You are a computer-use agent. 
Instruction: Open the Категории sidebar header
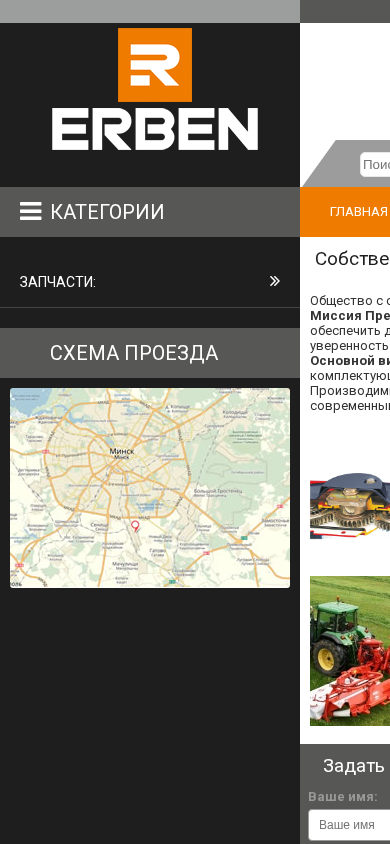click(x=150, y=212)
